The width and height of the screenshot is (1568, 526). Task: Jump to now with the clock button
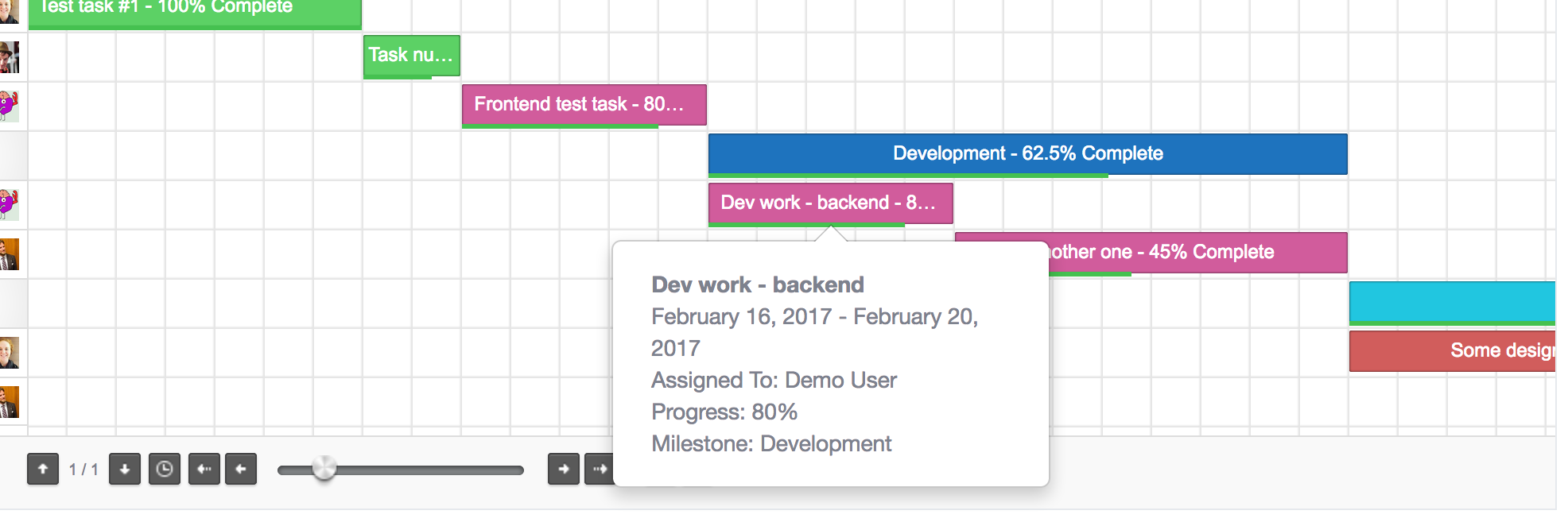165,469
